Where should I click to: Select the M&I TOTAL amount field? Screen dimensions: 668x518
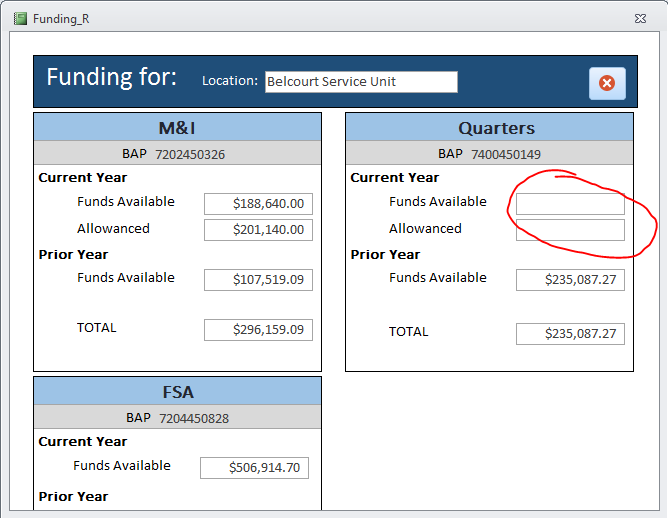click(258, 330)
